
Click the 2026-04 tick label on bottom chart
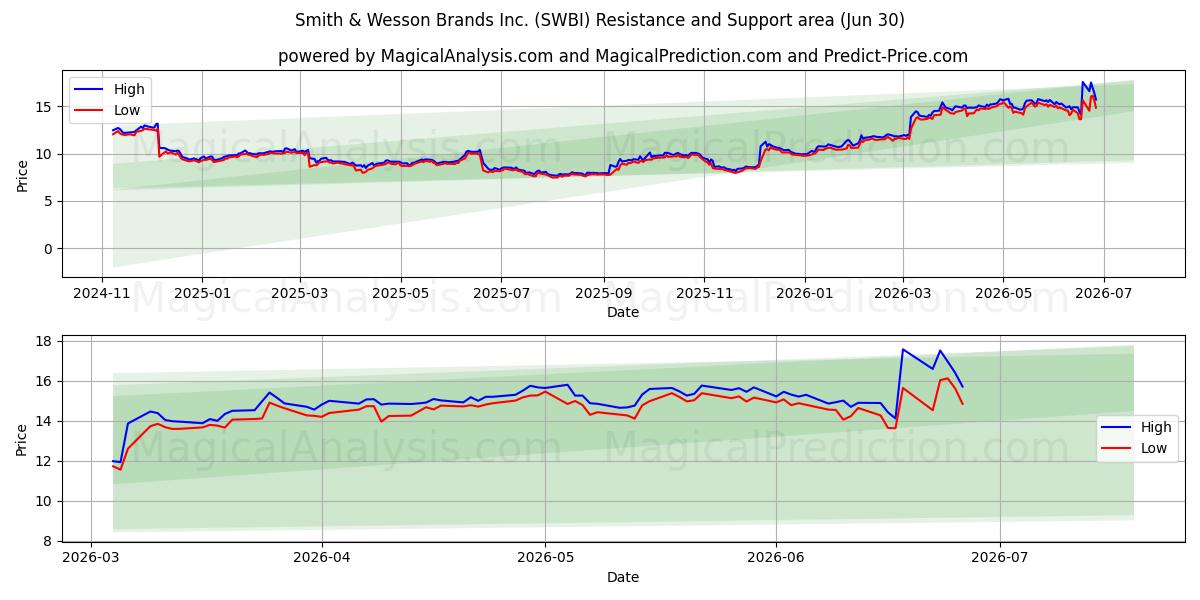322,558
